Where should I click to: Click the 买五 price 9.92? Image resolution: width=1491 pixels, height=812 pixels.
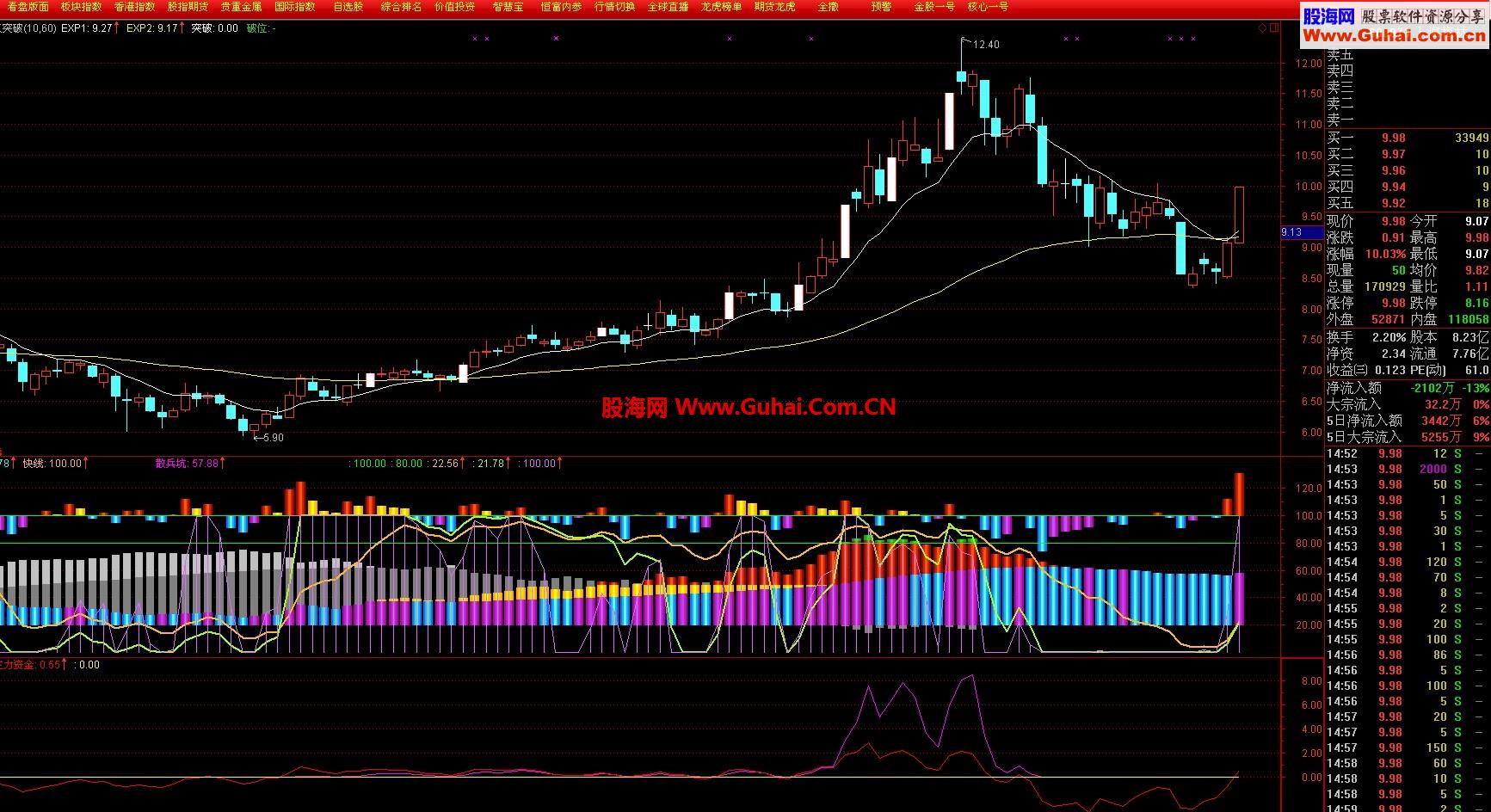coord(1394,203)
